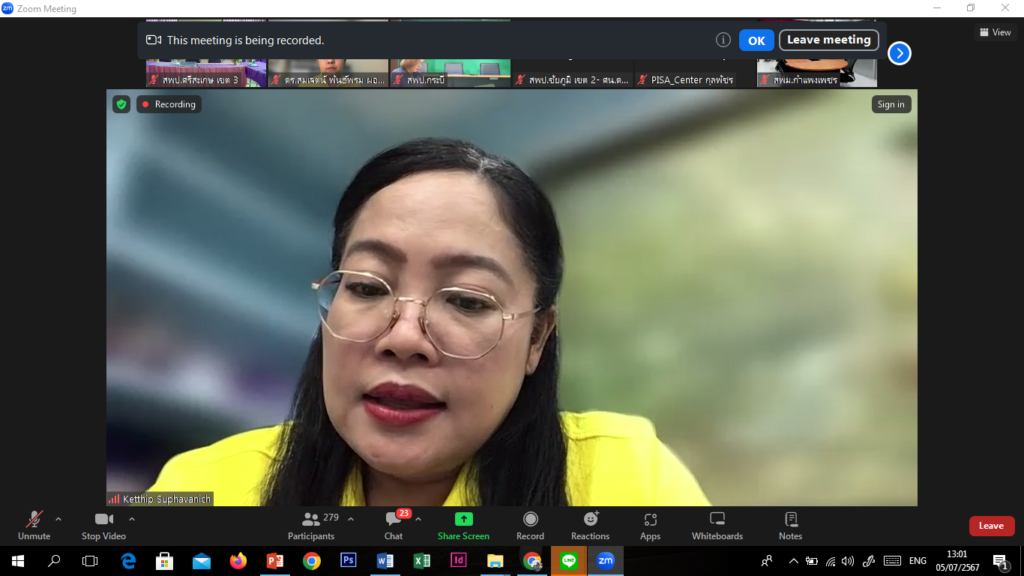Open the Apps panel
Image resolution: width=1024 pixels, height=576 pixels.
point(650,525)
